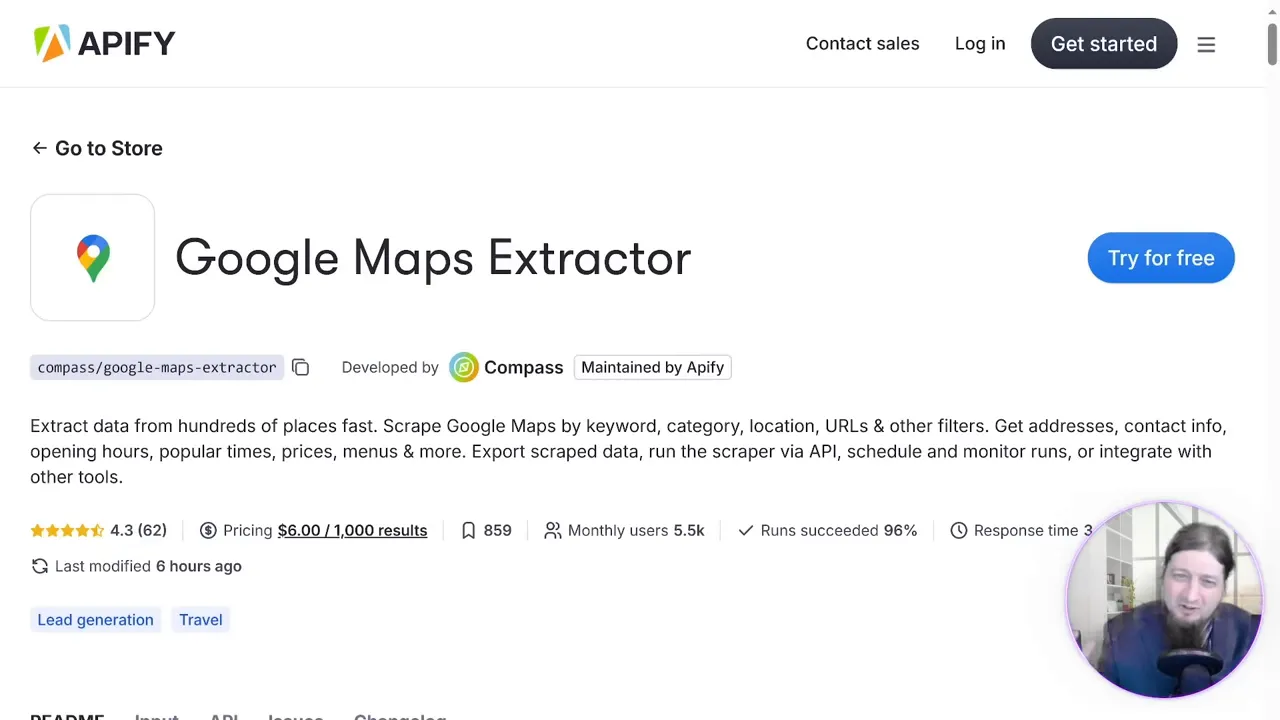This screenshot has height=720, width=1280.
Task: Click the Runs succeeded 96% text
Action: (x=838, y=530)
